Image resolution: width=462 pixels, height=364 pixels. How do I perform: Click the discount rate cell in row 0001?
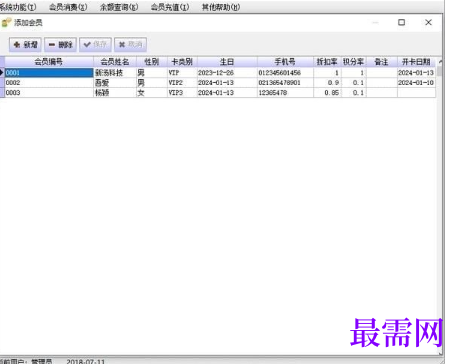(x=327, y=73)
